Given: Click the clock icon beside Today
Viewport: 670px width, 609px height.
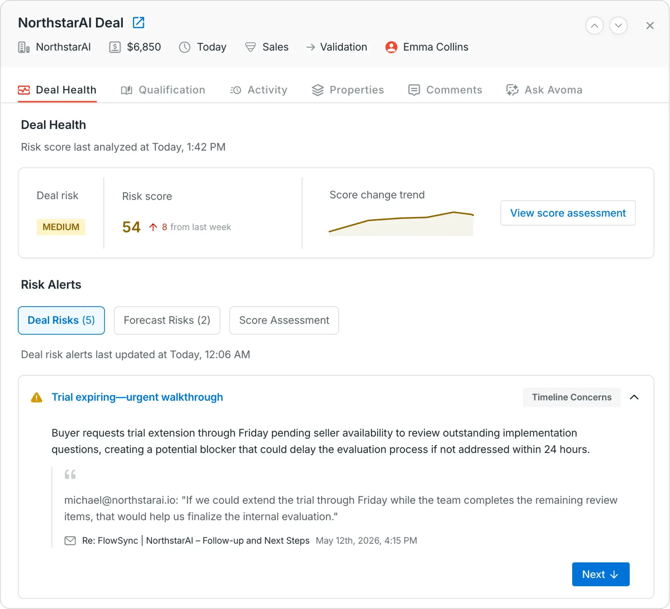Looking at the screenshot, I should tap(185, 47).
